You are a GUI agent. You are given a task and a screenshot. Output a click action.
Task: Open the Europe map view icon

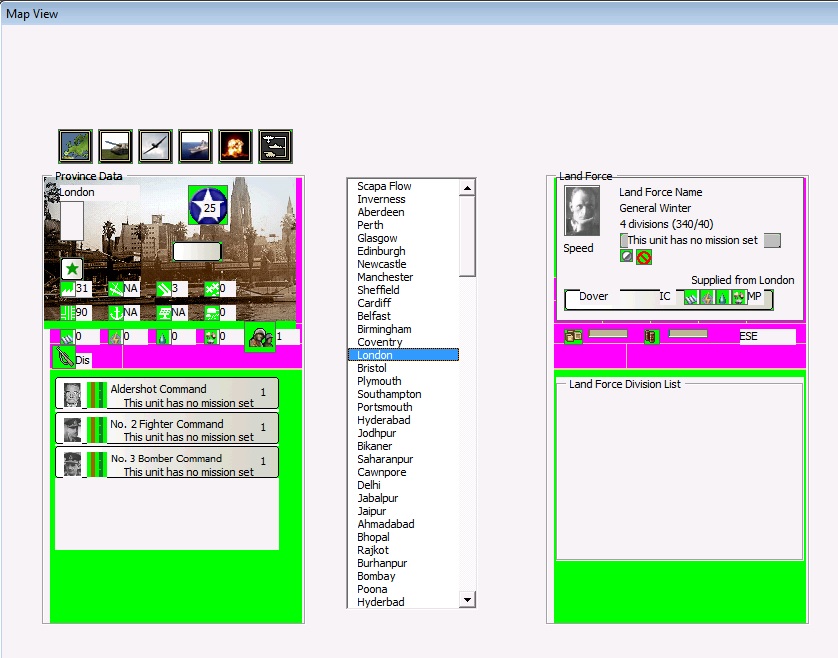75,146
